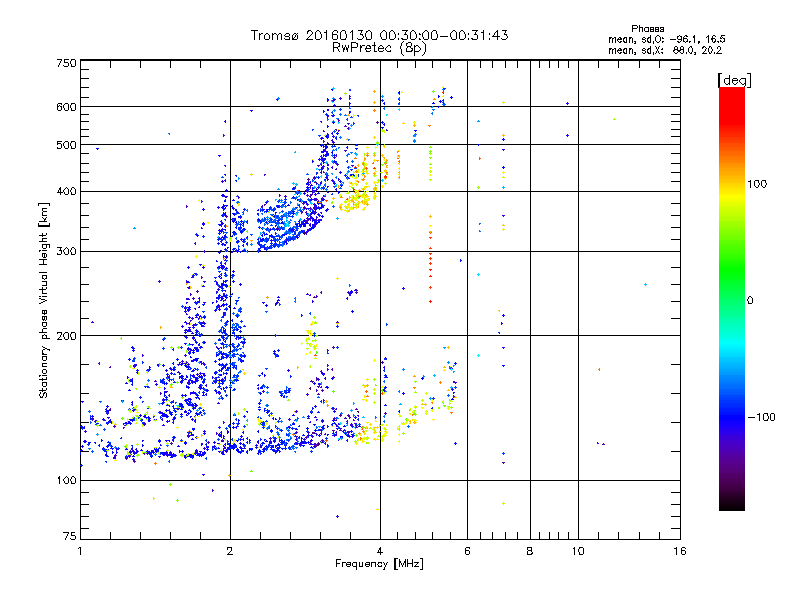This screenshot has height=600, width=800.
Task: Click the 100 tick on the height axis
Action: [66, 480]
